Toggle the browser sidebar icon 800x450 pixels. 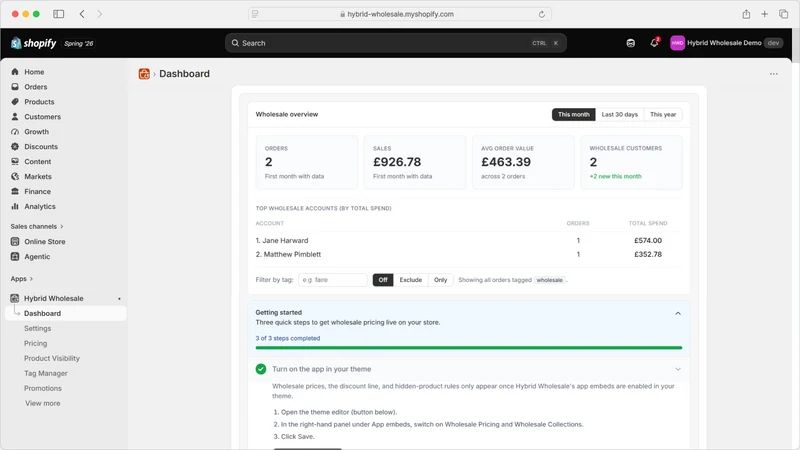click(x=59, y=14)
